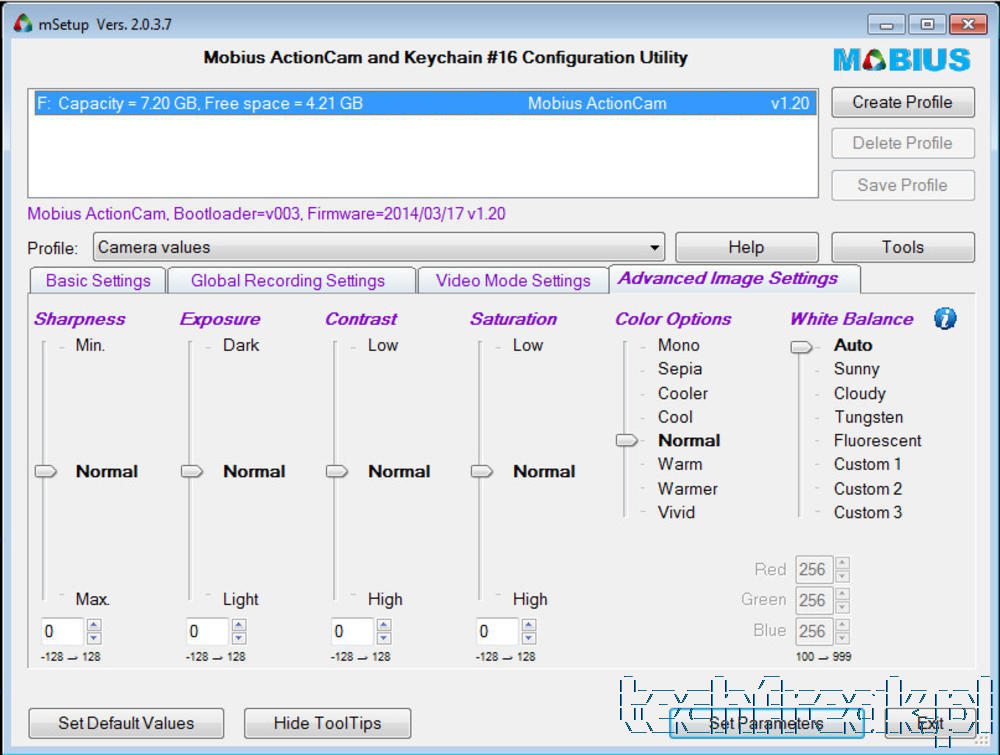Select the F: Mobius ActionCam drive entry
This screenshot has width=1000, height=755.
(423, 103)
